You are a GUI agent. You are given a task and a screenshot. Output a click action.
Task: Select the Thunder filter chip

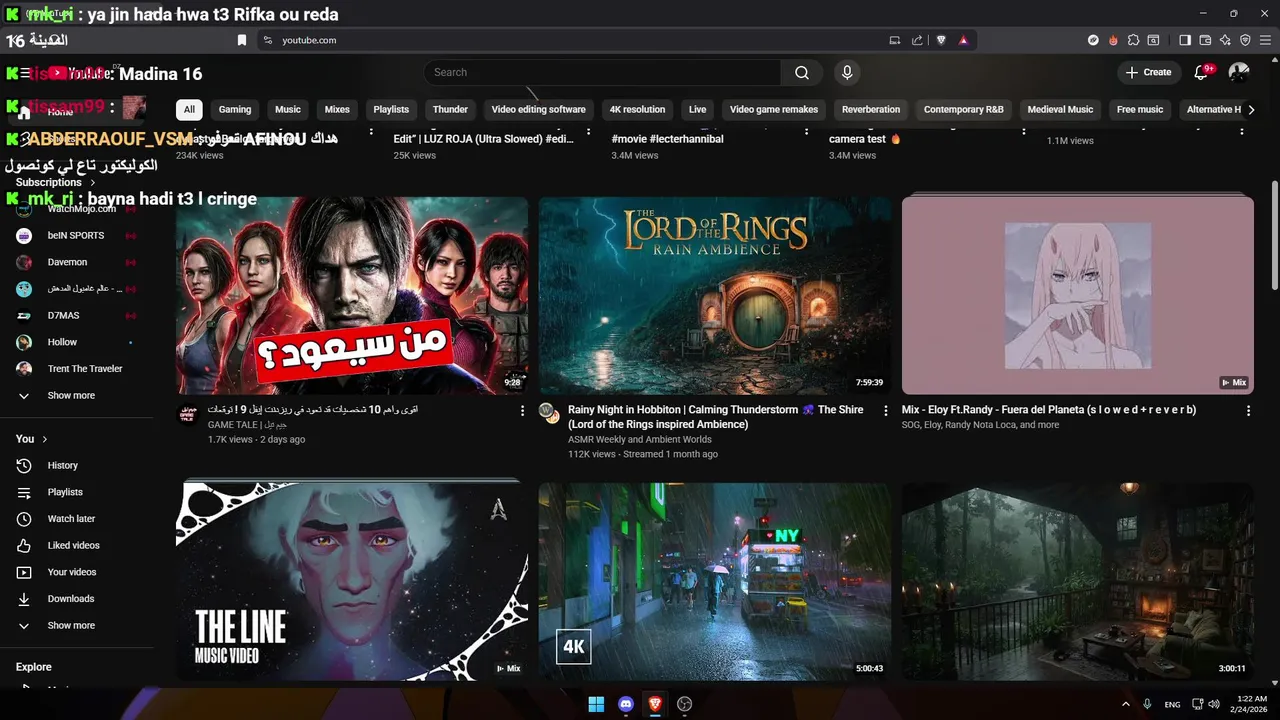click(450, 109)
